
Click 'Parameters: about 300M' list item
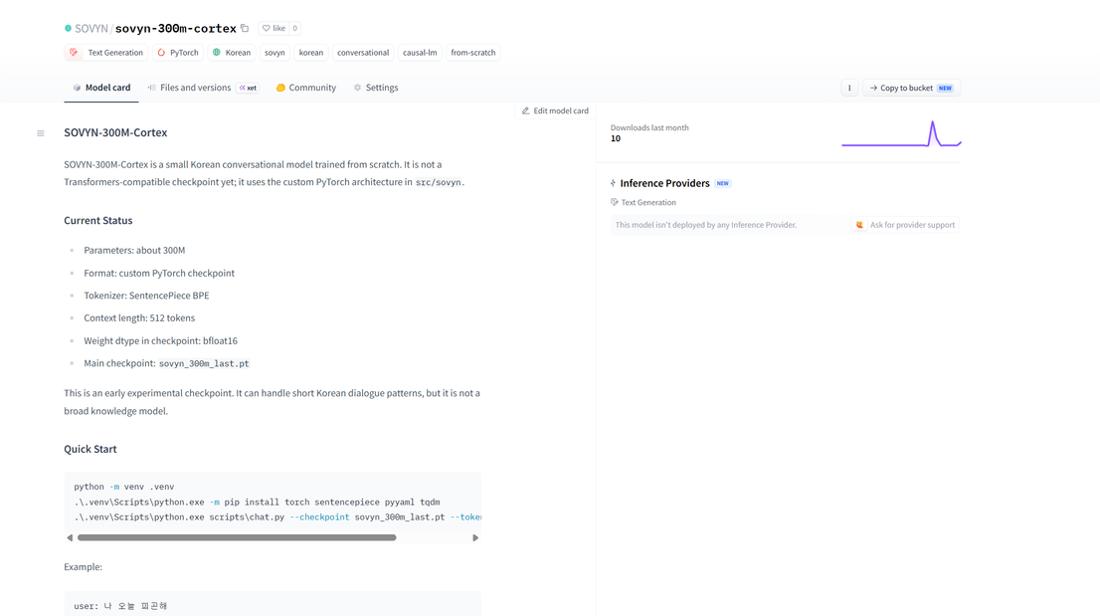coord(135,250)
